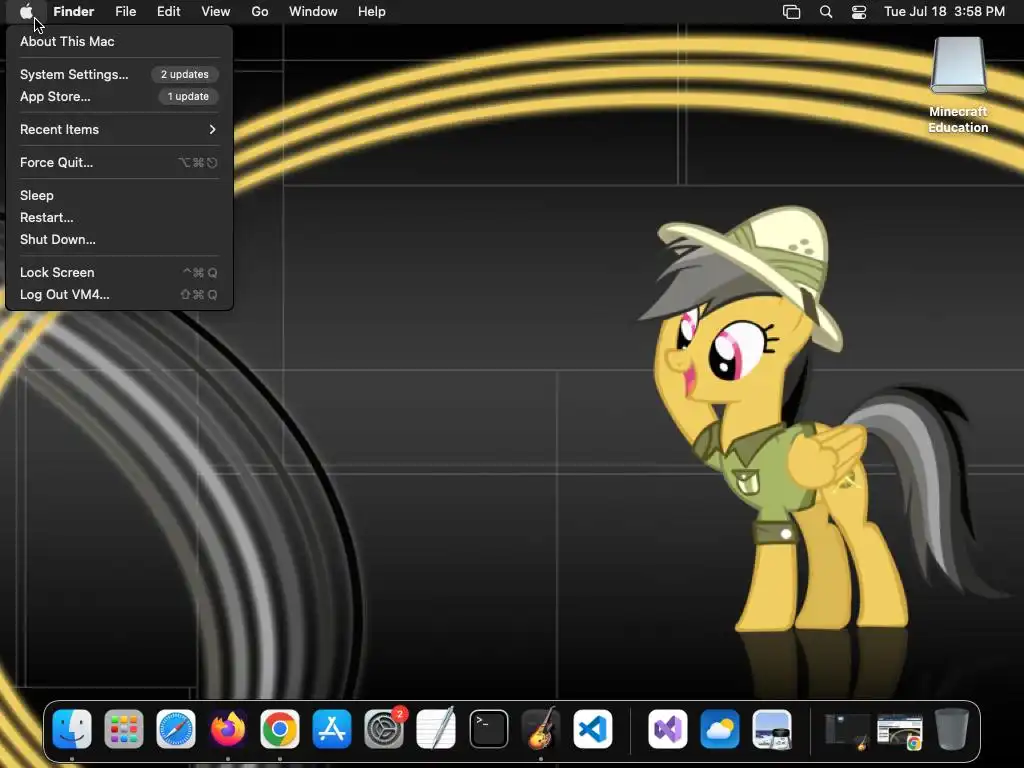This screenshot has width=1024, height=768.
Task: Choose Force Quit…
Action: [120, 163]
